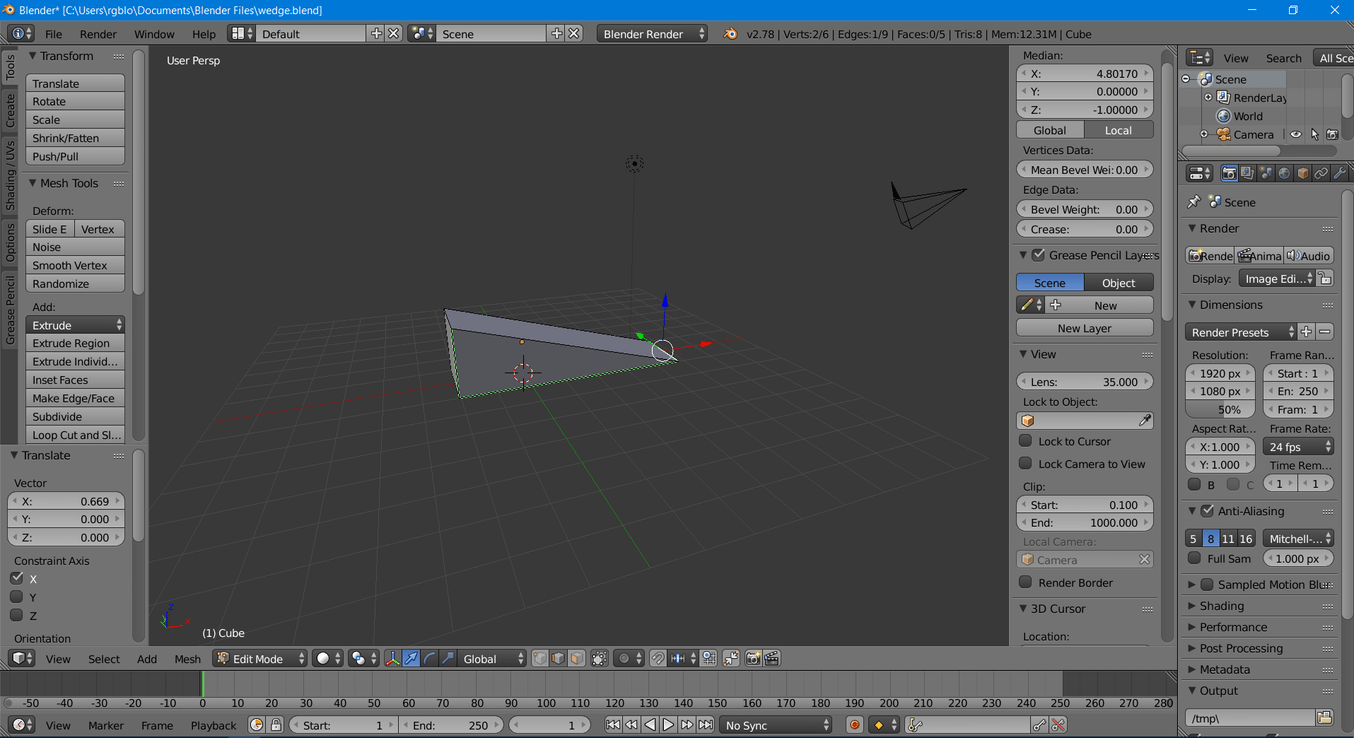Toggle Camera visibility eye in outliner

click(1296, 135)
